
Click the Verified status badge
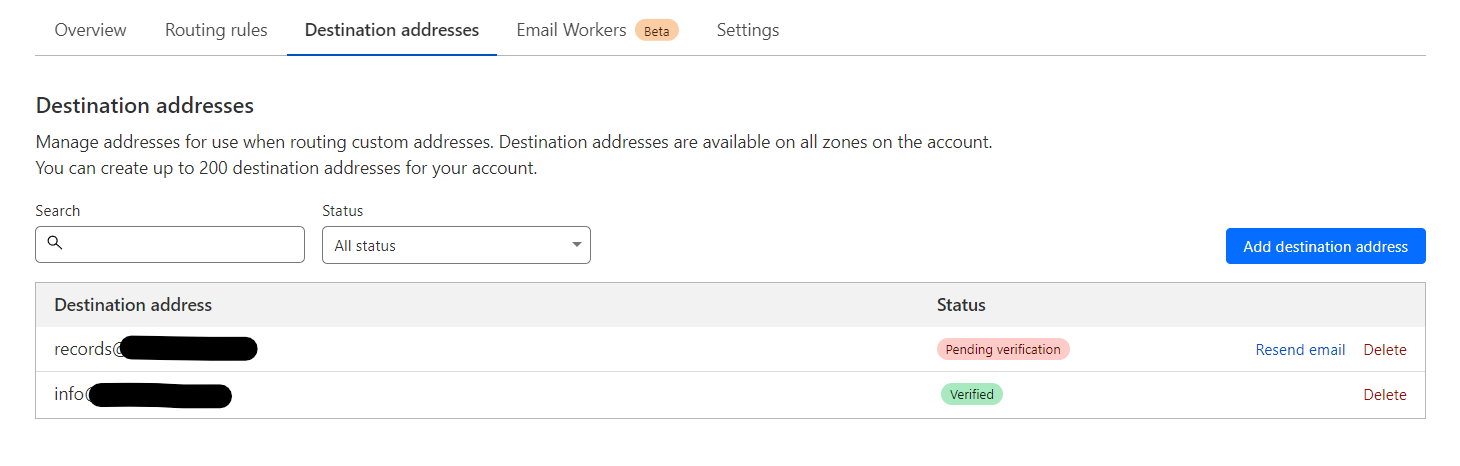[971, 394]
